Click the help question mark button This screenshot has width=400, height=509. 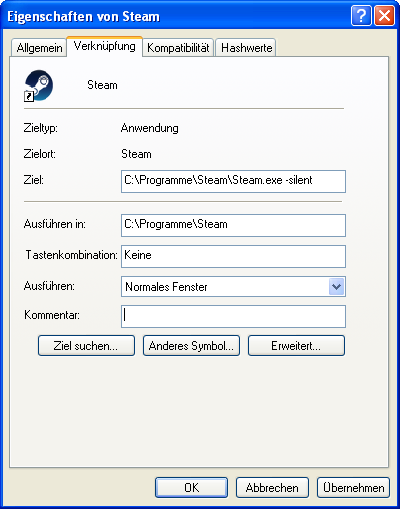(x=361, y=15)
